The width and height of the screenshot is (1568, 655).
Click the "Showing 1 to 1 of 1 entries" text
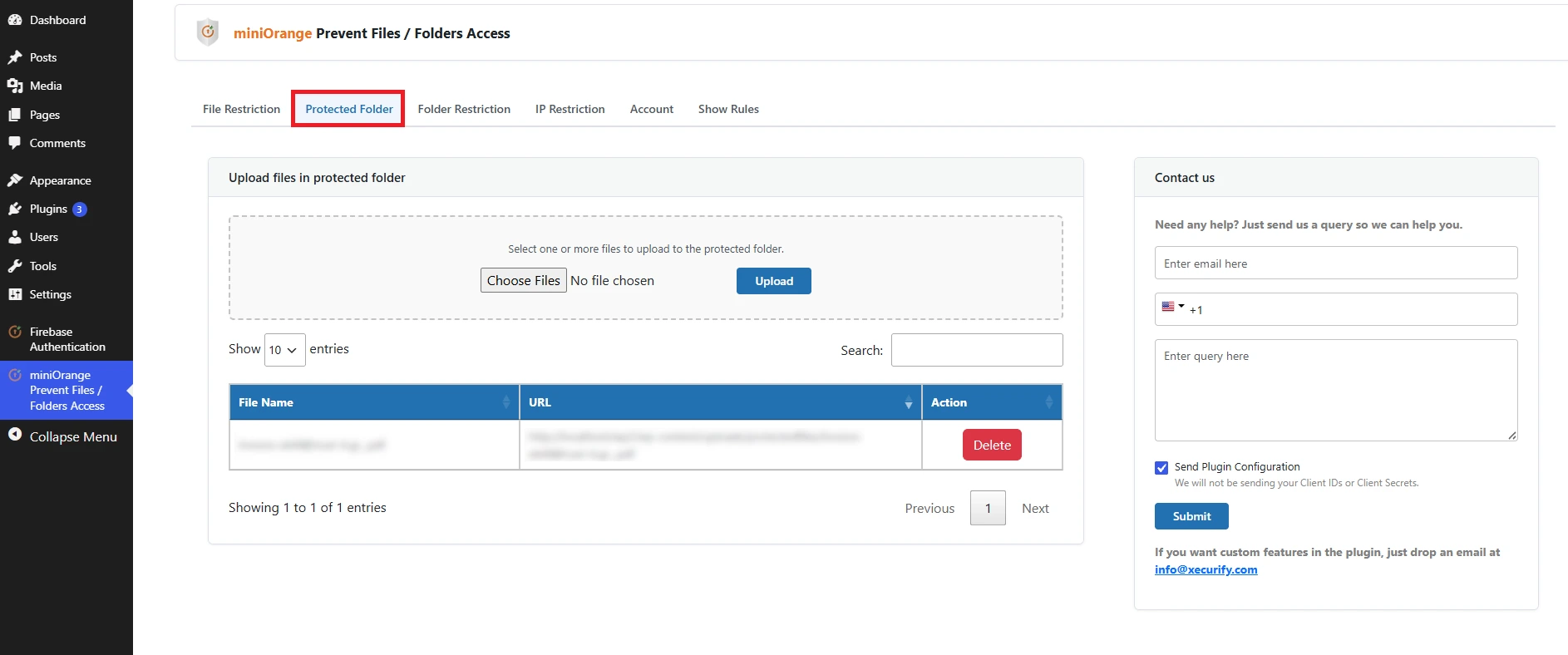[x=308, y=507]
